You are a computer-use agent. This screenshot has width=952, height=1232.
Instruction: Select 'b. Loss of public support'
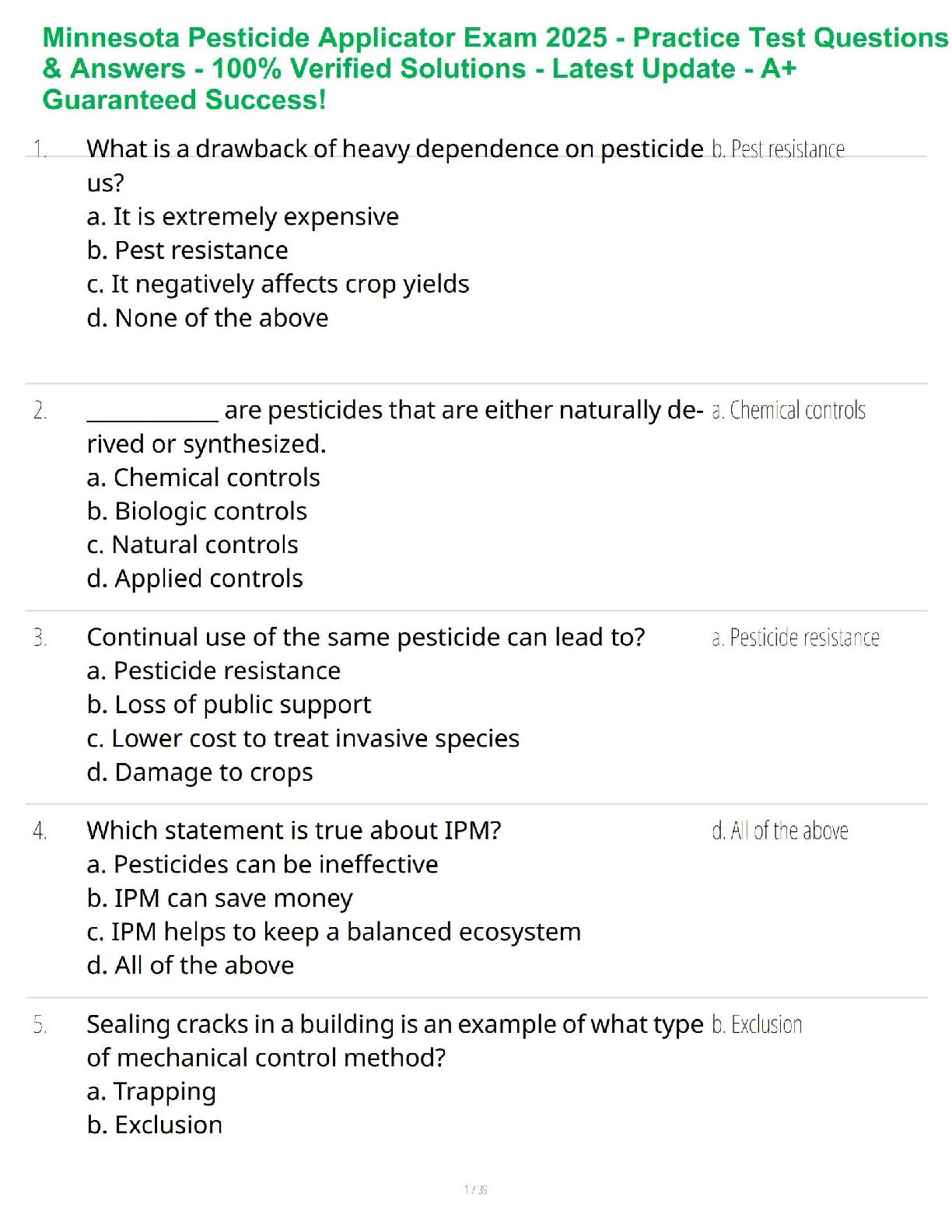click(x=229, y=705)
